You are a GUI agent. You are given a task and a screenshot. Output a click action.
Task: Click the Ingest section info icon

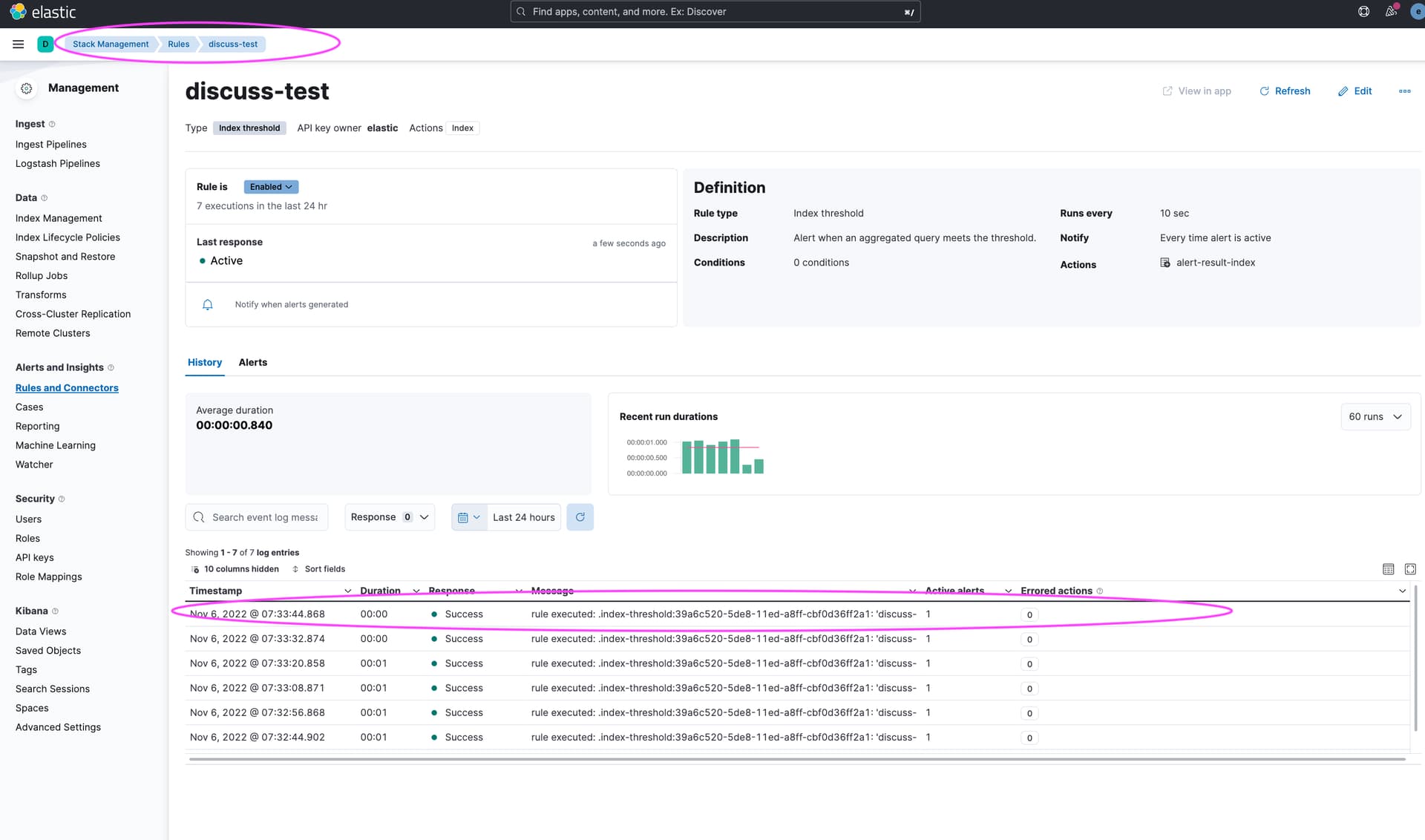[52, 124]
